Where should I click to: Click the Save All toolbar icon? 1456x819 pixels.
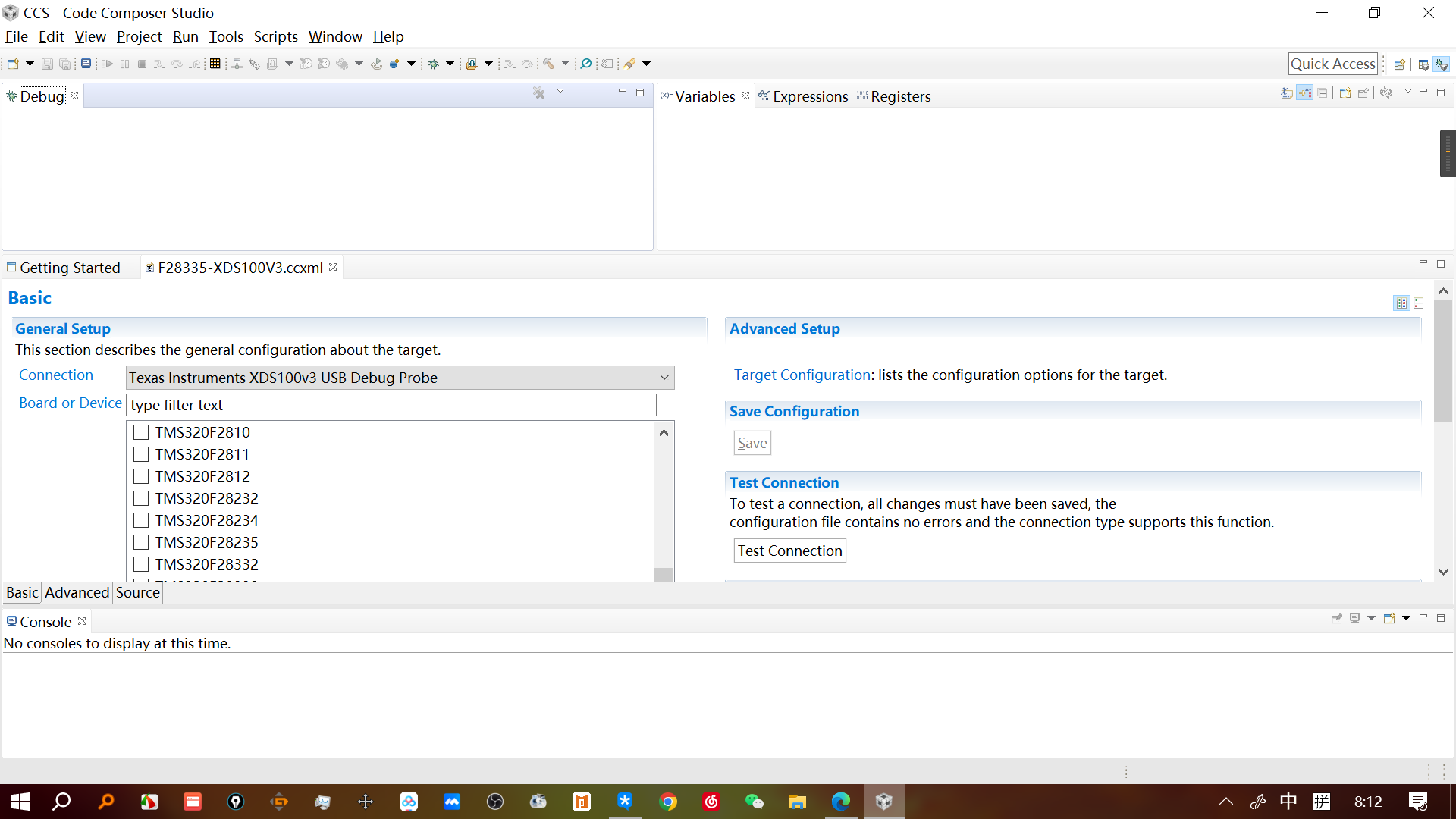[x=65, y=64]
